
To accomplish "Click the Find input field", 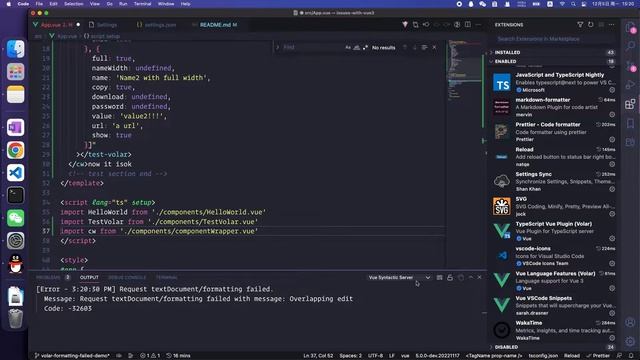I will pyautogui.click(x=312, y=47).
